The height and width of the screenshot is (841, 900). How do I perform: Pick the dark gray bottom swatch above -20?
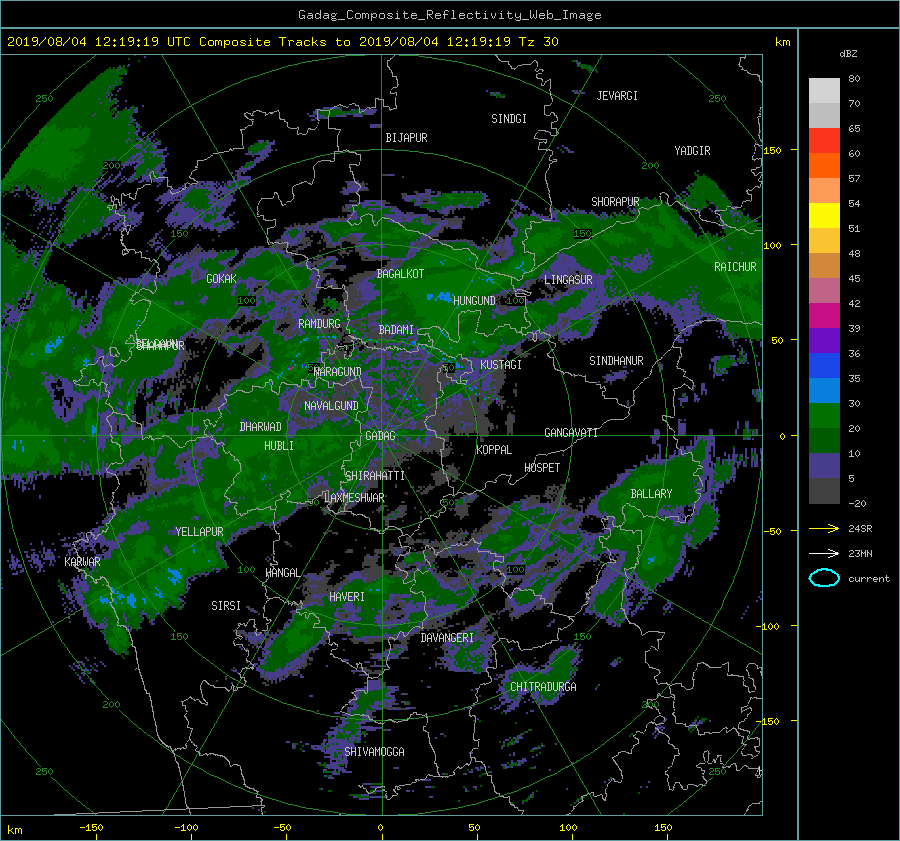tap(824, 491)
